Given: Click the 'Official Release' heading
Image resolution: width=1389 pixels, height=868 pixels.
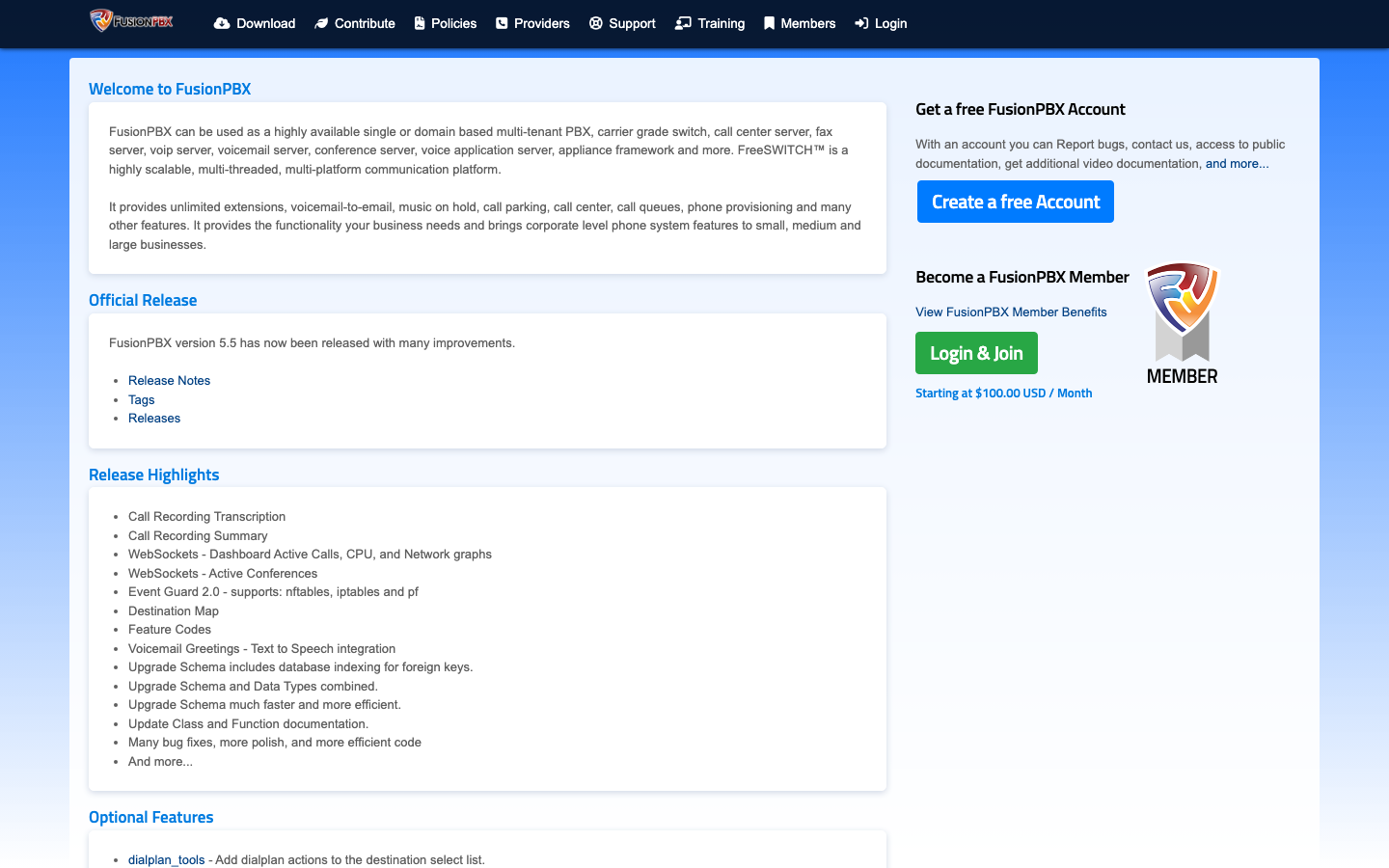Looking at the screenshot, I should 143,300.
